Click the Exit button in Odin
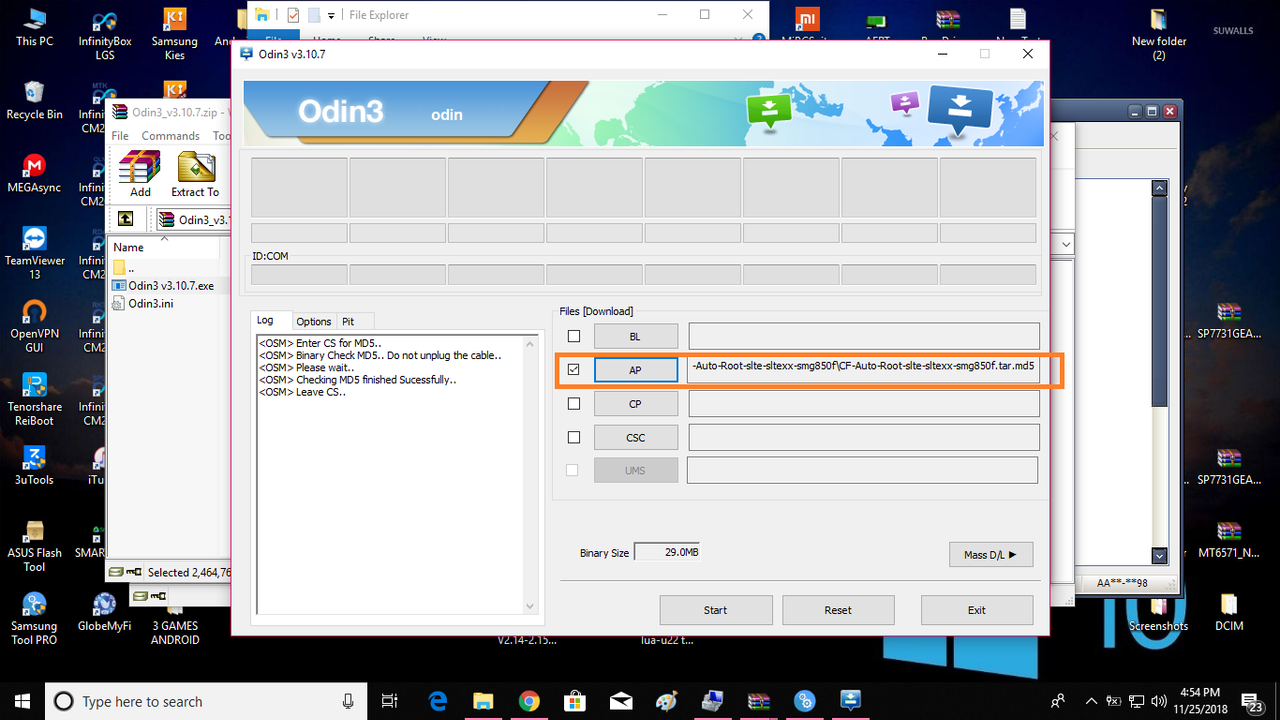The height and width of the screenshot is (720, 1280). coord(977,610)
